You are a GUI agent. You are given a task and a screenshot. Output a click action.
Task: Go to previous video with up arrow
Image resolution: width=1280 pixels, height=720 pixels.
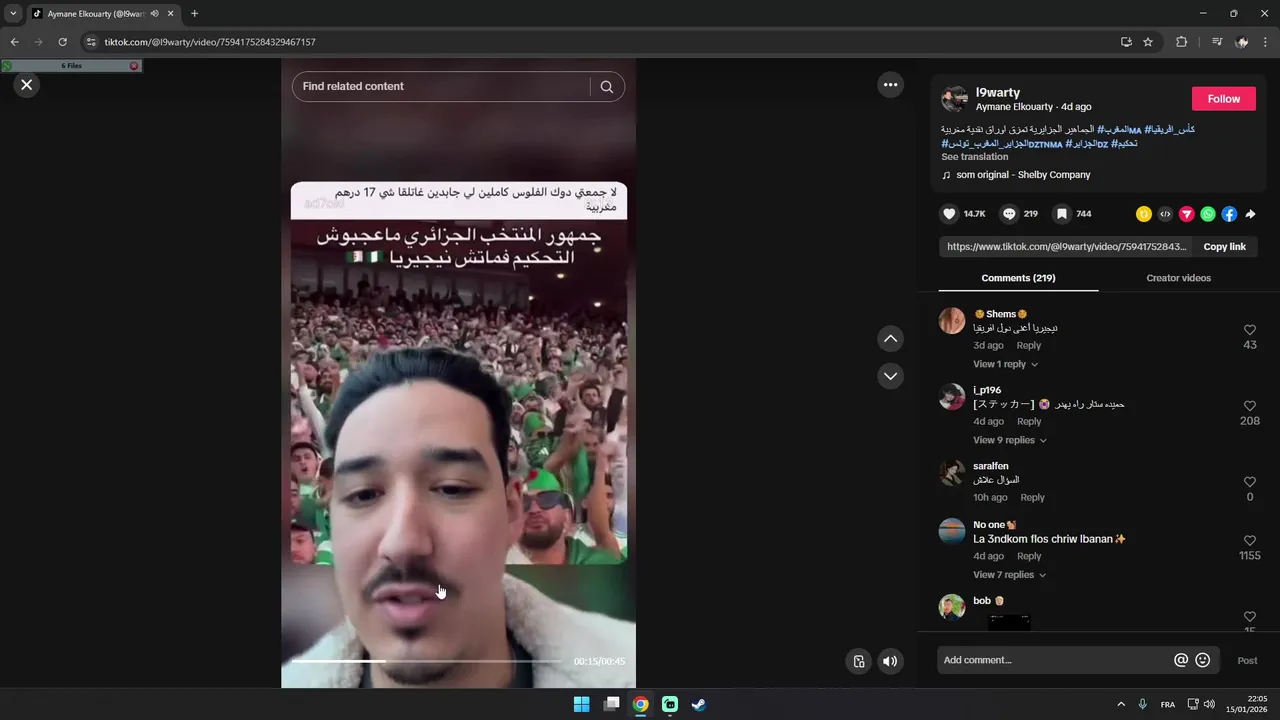click(x=890, y=339)
